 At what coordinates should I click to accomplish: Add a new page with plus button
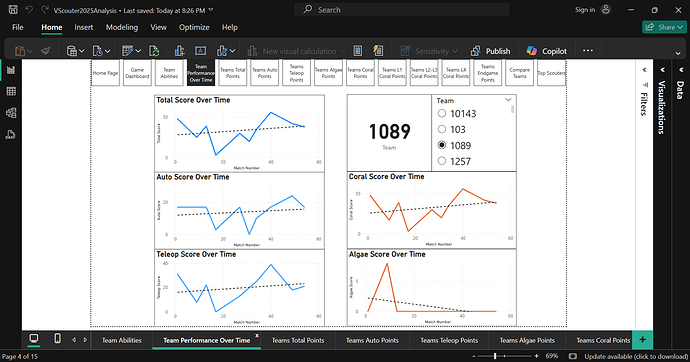point(642,340)
